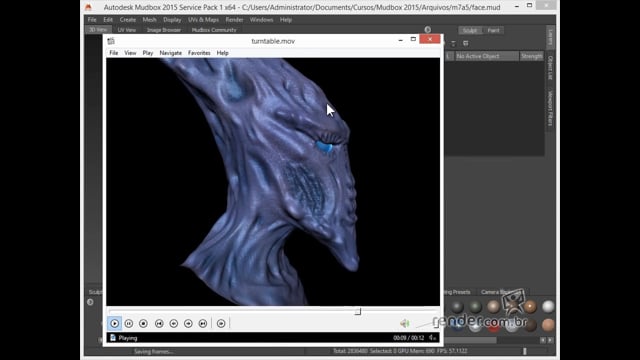Viewport: 640px width, 360px height.
Task: Open the vertical Layers side tab
Action: pos(550,38)
